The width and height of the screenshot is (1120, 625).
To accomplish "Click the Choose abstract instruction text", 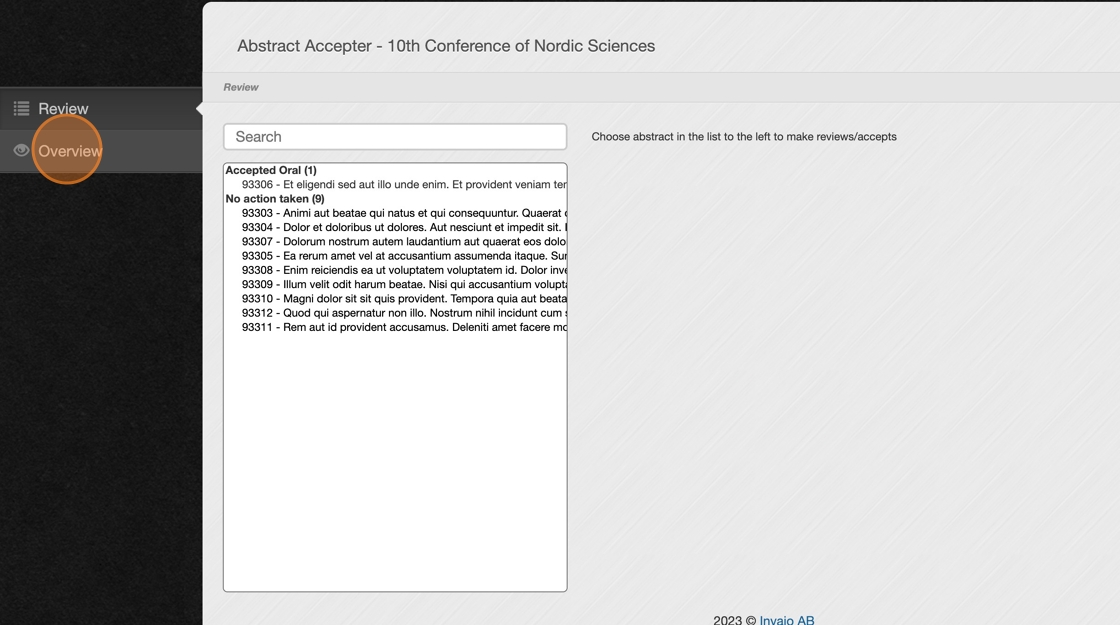I will (744, 136).
